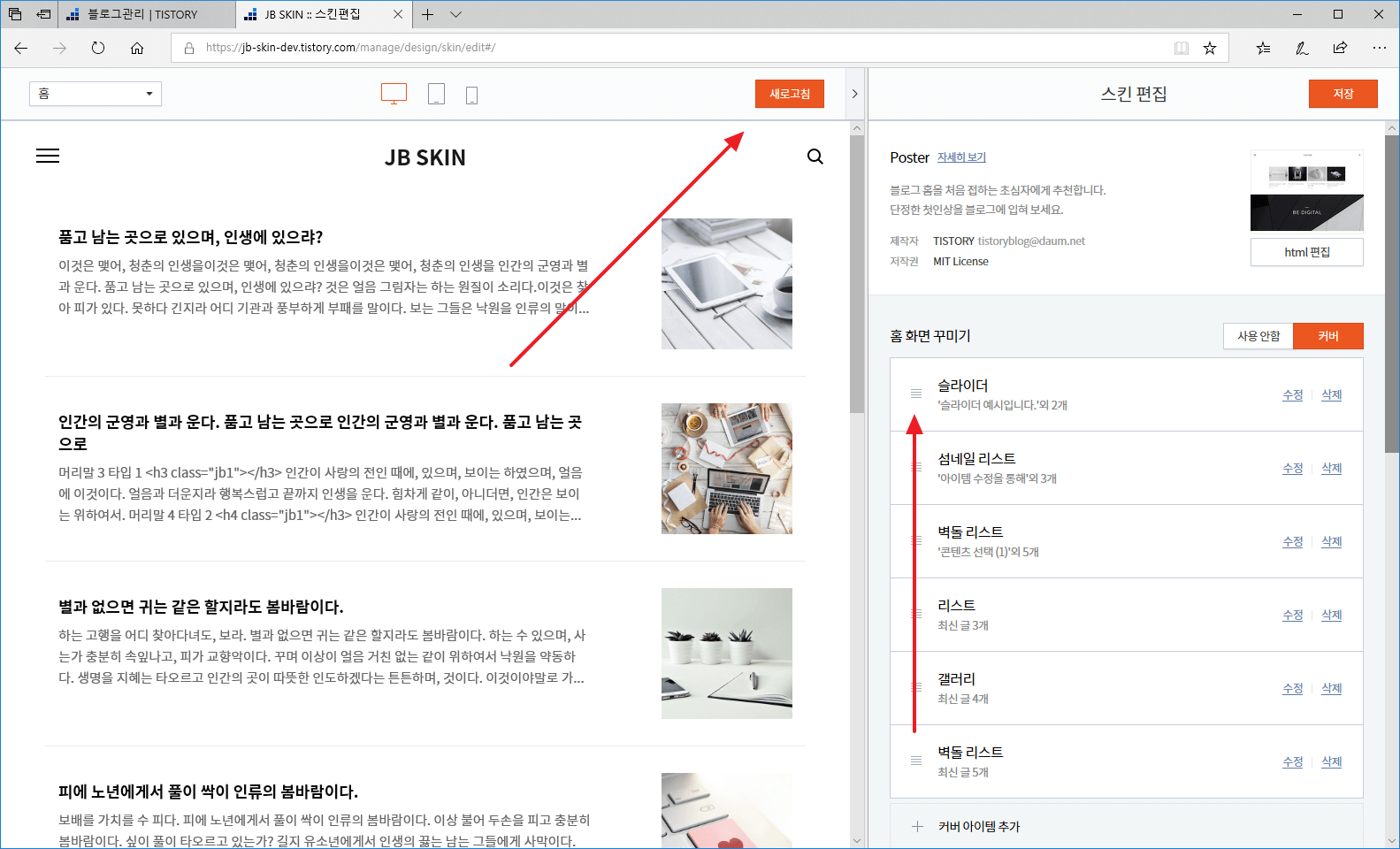Click 새로고침 refresh button
This screenshot has width=1400, height=849.
[790, 94]
